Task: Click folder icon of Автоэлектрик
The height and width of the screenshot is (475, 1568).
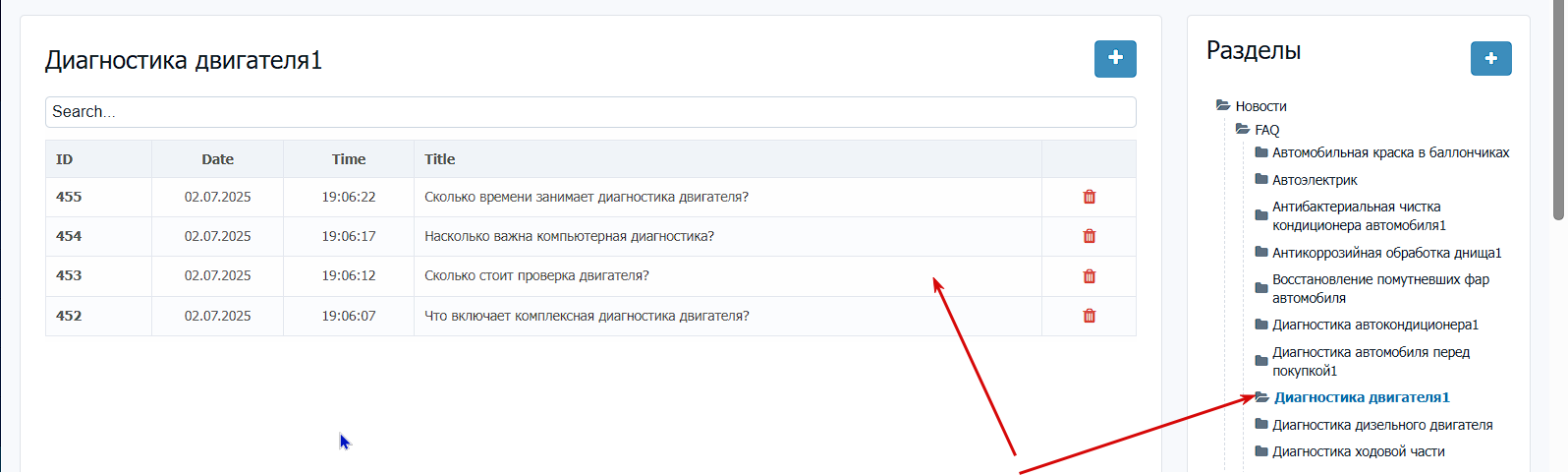Action: point(1261,179)
